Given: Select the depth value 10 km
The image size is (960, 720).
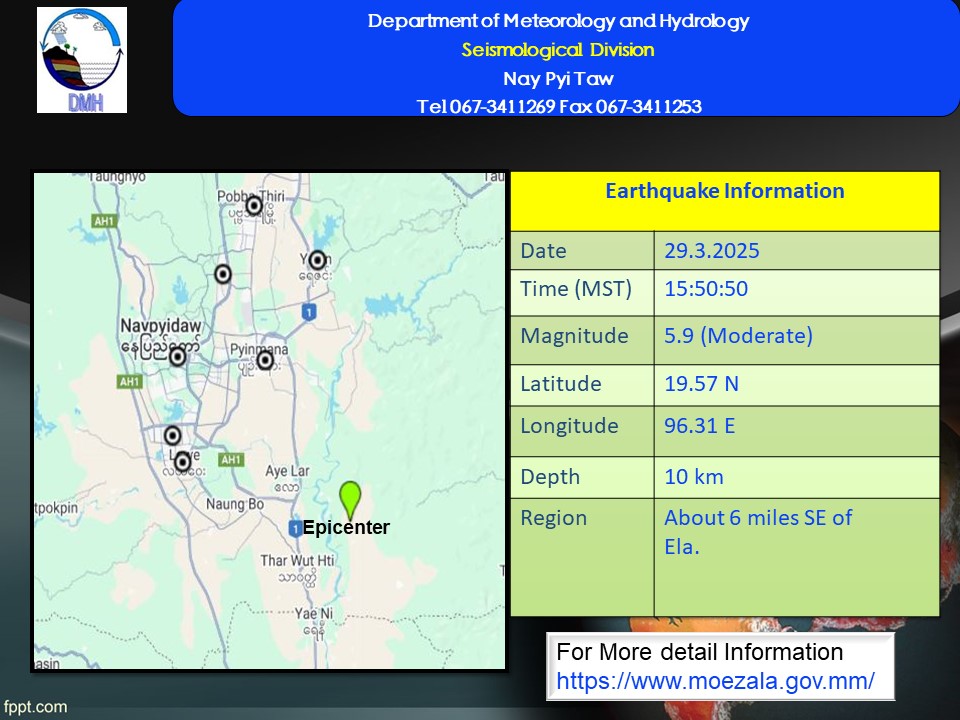Looking at the screenshot, I should (693, 477).
